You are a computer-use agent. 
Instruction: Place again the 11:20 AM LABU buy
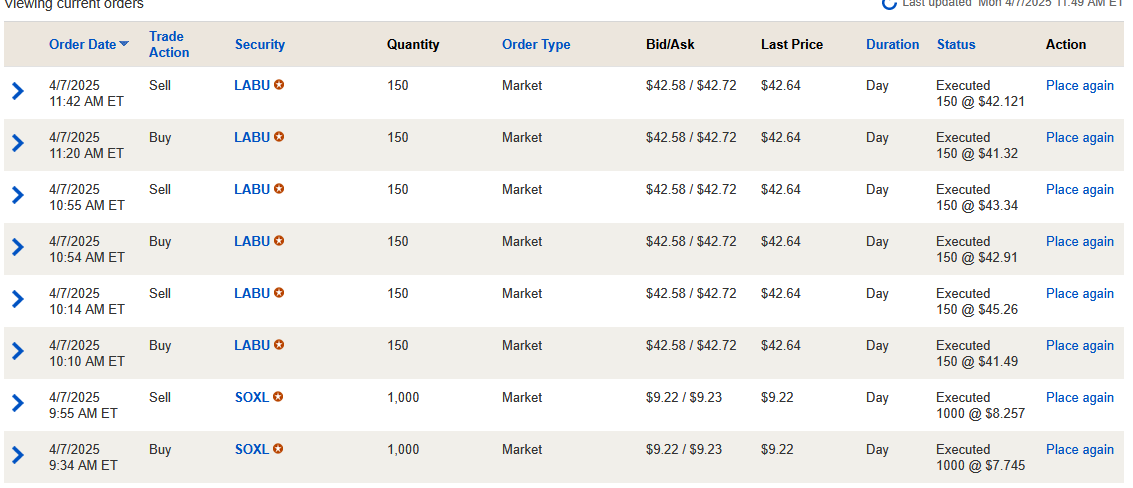pos(1079,137)
